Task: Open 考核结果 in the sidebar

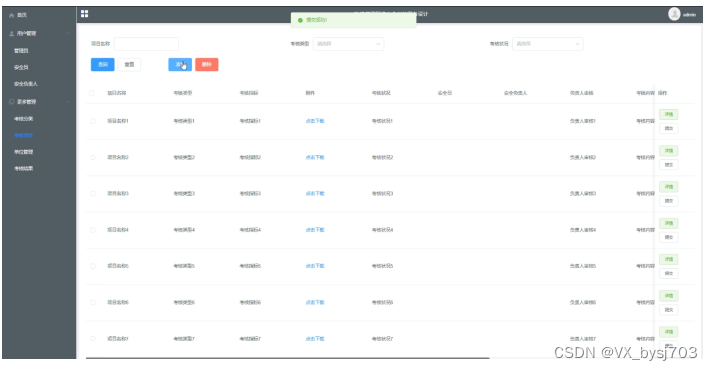Action: (24, 168)
